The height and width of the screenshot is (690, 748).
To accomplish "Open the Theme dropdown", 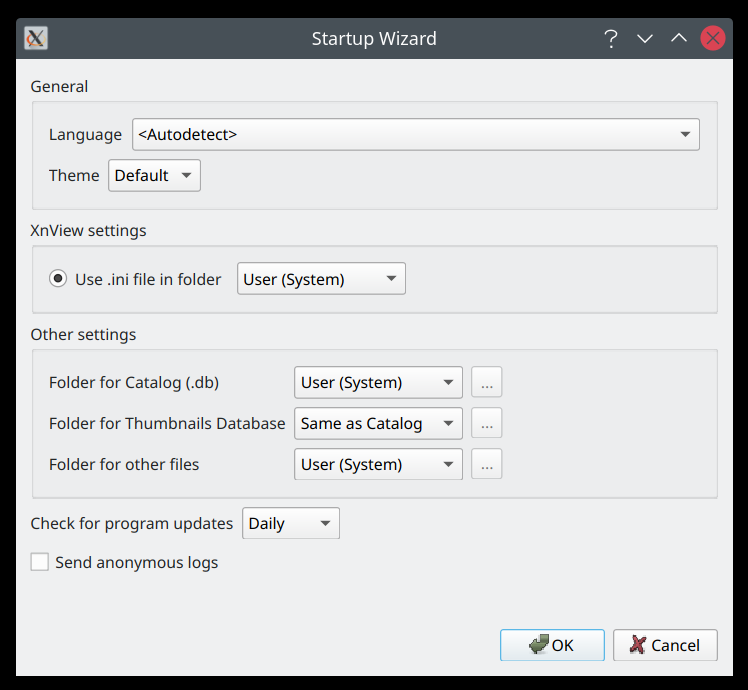I will pos(154,175).
